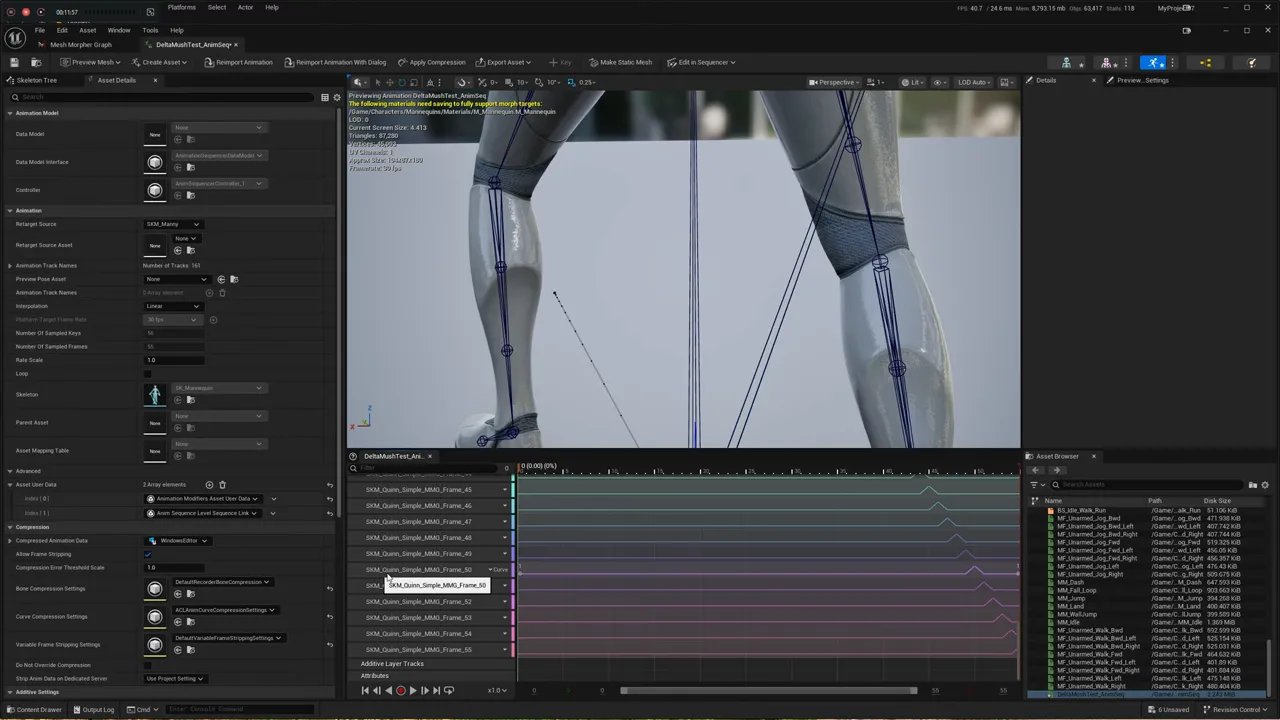Open curve options for Frame_50 track
The width and height of the screenshot is (1280, 720).
tap(497, 570)
